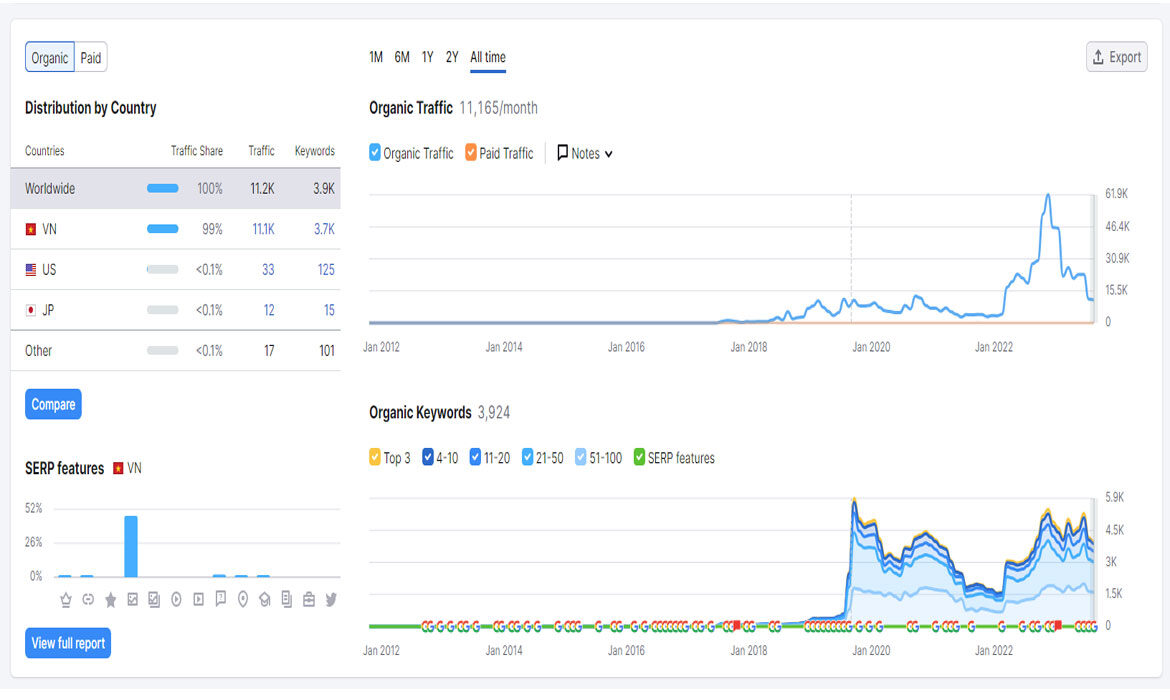Click the Export button
Screen dimensions: 1170x700
1117,57
